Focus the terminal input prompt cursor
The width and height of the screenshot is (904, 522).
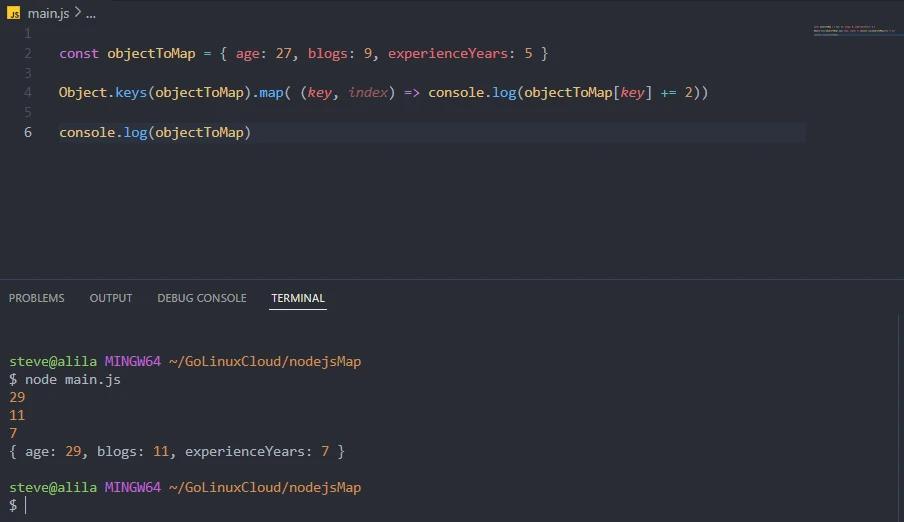(x=26, y=506)
